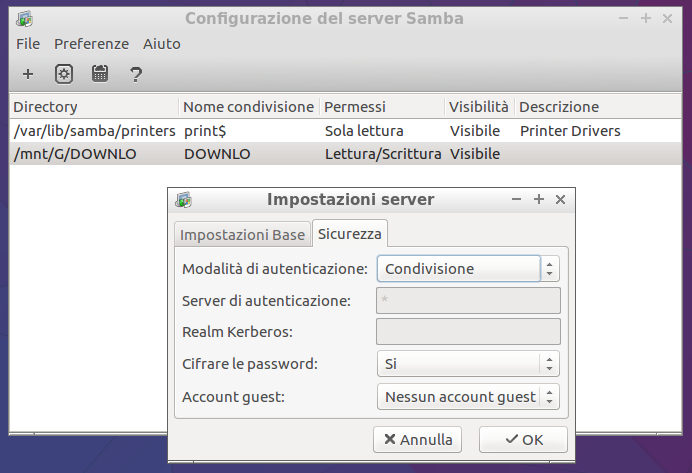This screenshot has height=473, width=692.
Task: Click Samba app icon in main title bar
Action: [x=25, y=19]
